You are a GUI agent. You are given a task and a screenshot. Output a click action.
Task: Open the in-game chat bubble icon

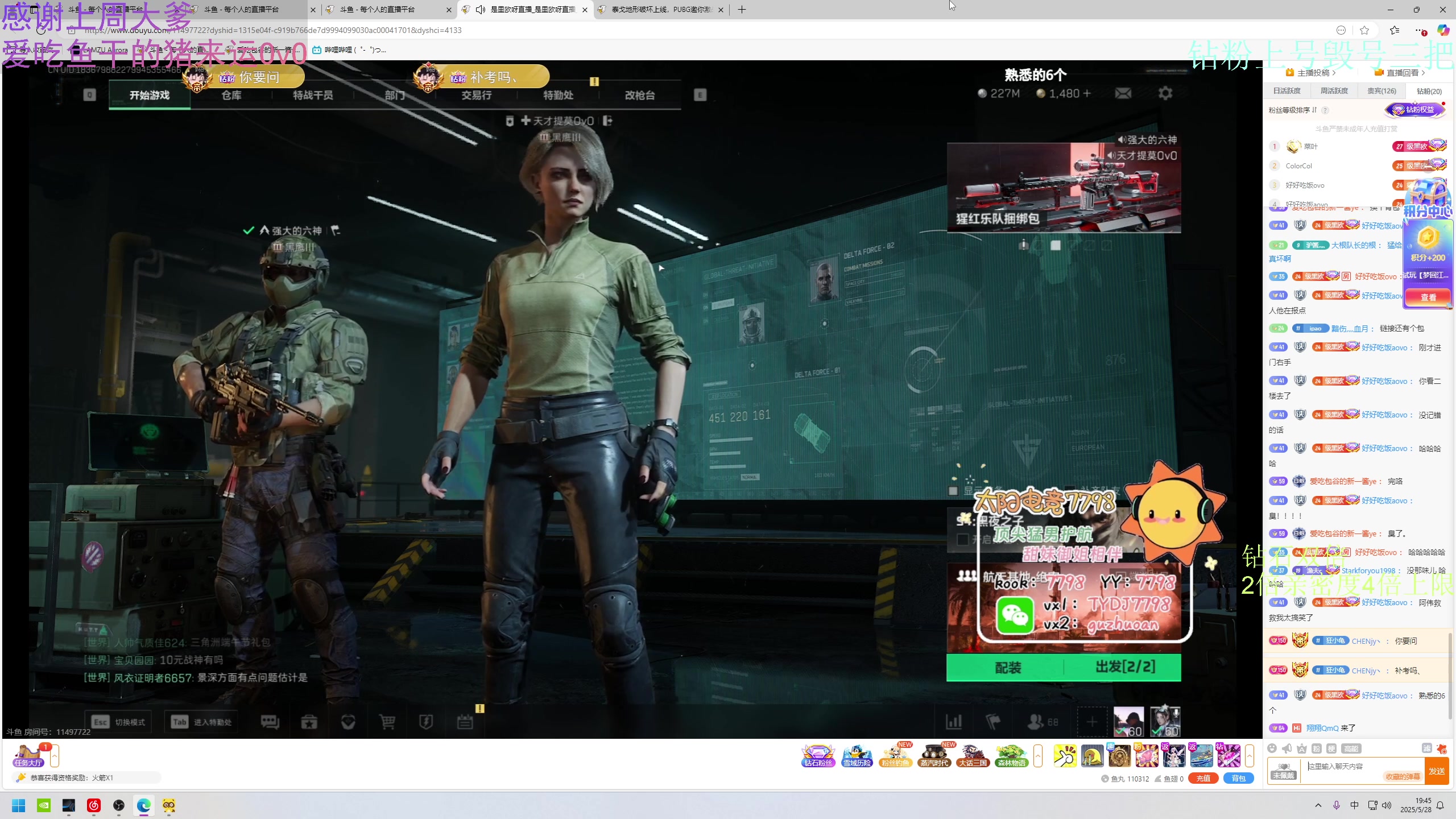pos(270,722)
